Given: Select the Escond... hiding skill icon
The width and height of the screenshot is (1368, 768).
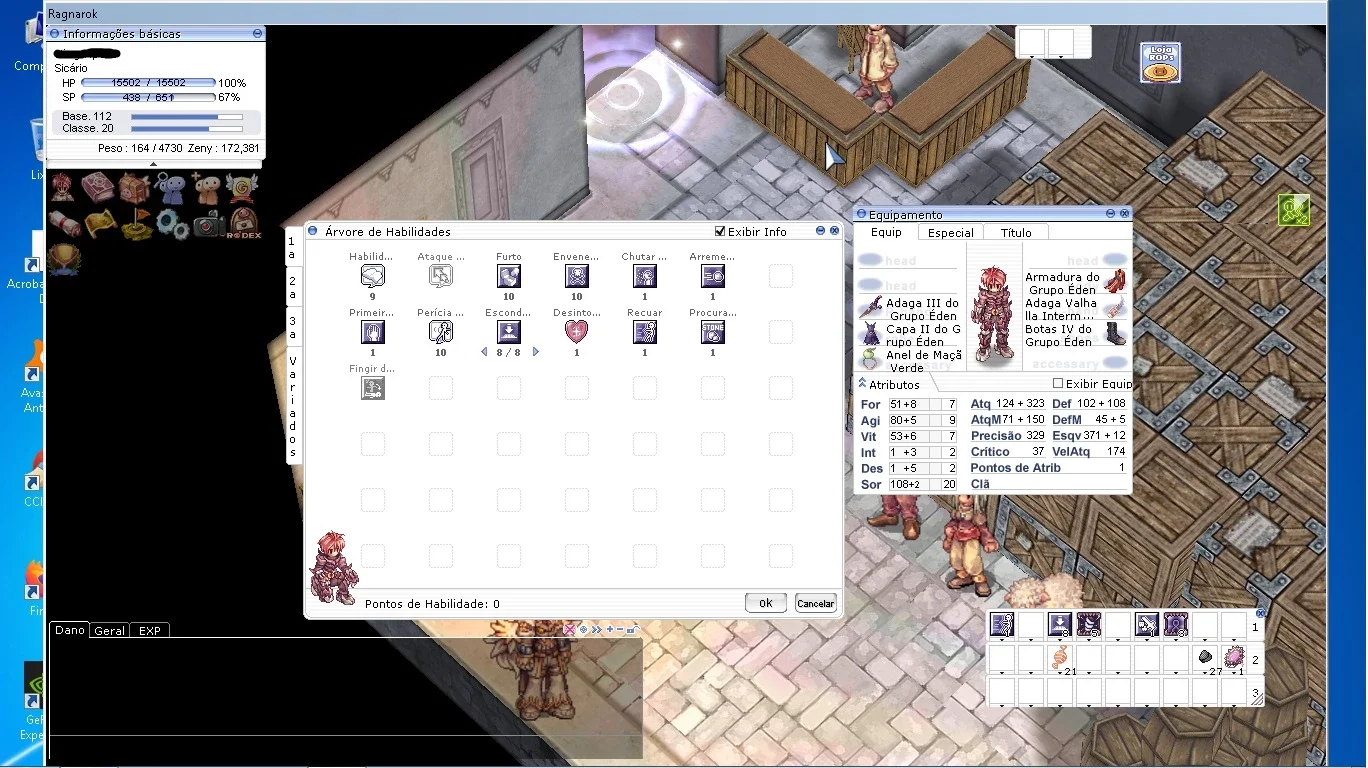Looking at the screenshot, I should 509,332.
